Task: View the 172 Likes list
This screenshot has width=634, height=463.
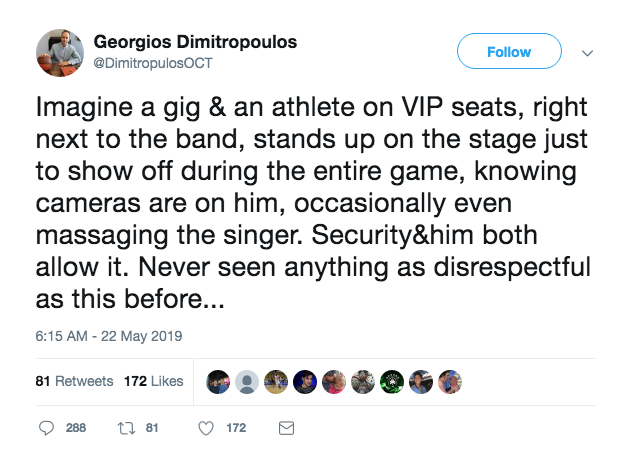Action: tap(153, 381)
